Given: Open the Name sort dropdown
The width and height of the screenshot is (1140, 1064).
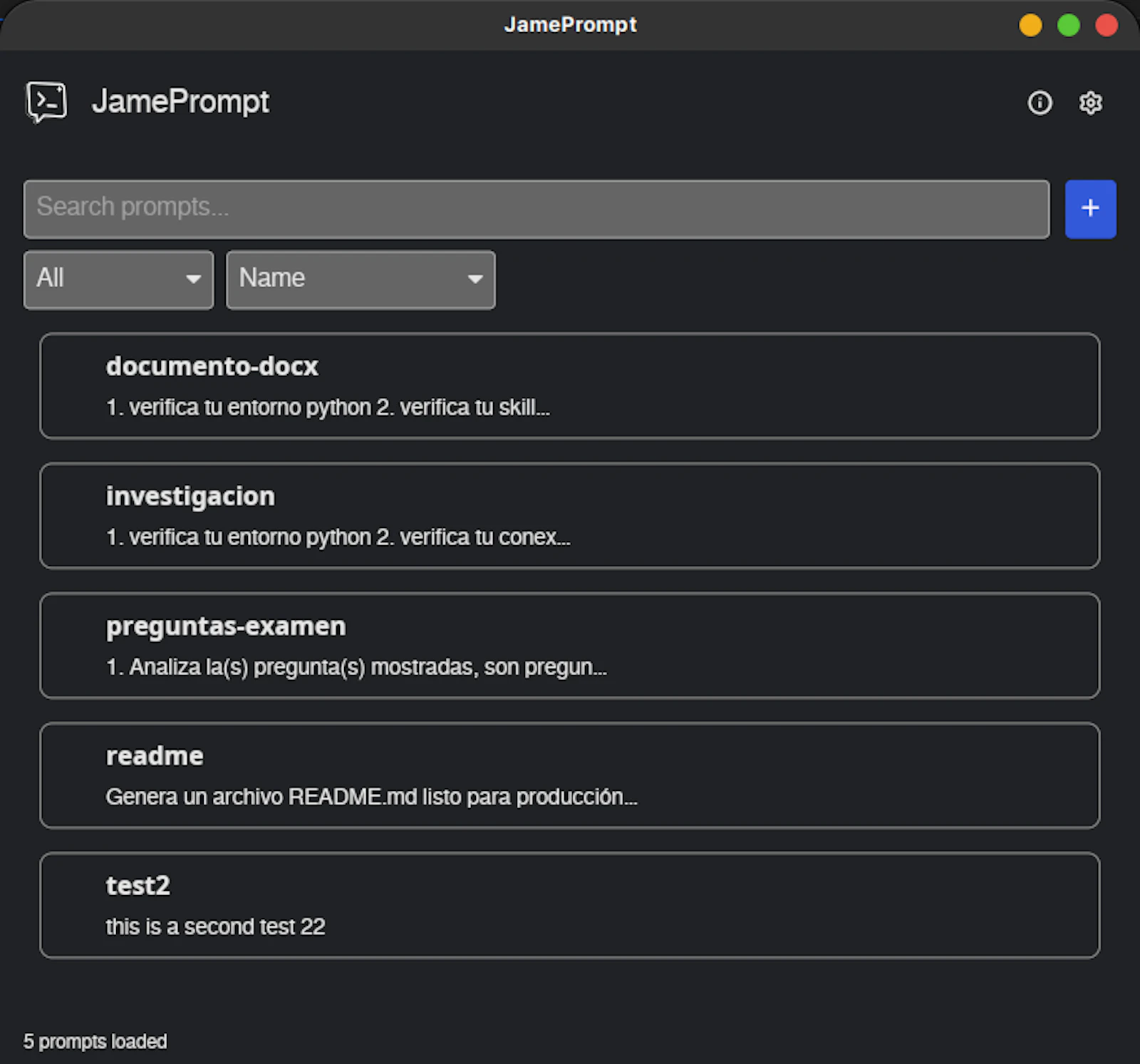Looking at the screenshot, I should 361,279.
